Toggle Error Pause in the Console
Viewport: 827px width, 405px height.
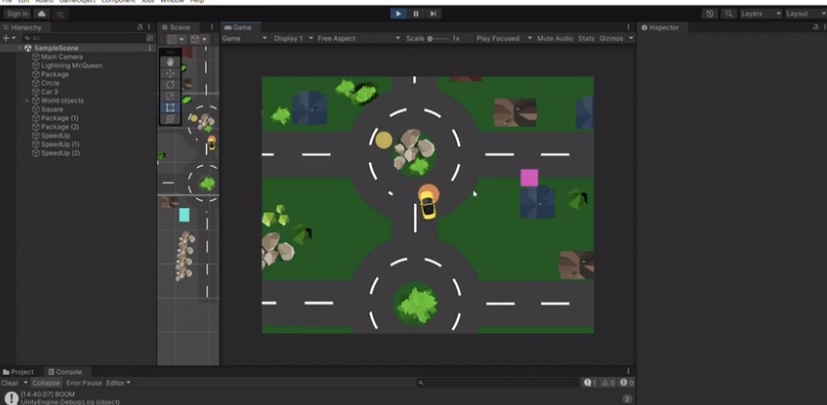[84, 383]
